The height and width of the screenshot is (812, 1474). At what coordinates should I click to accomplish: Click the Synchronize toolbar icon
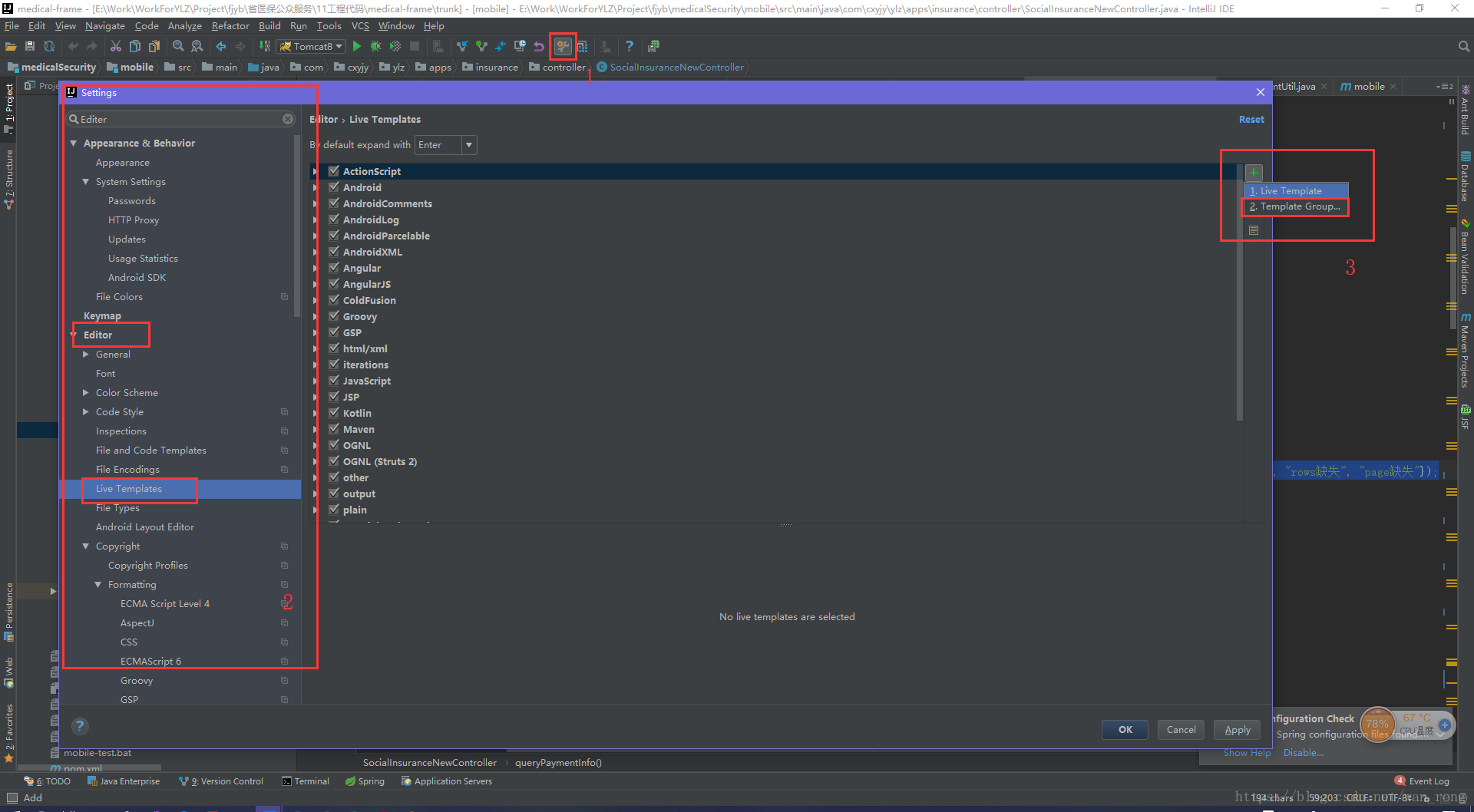click(49, 47)
